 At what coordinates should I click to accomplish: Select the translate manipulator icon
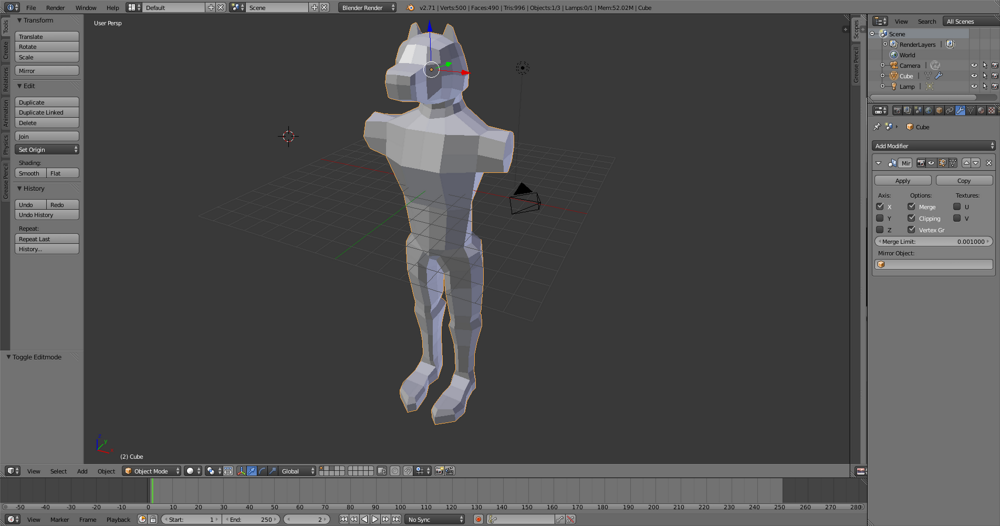[x=251, y=471]
